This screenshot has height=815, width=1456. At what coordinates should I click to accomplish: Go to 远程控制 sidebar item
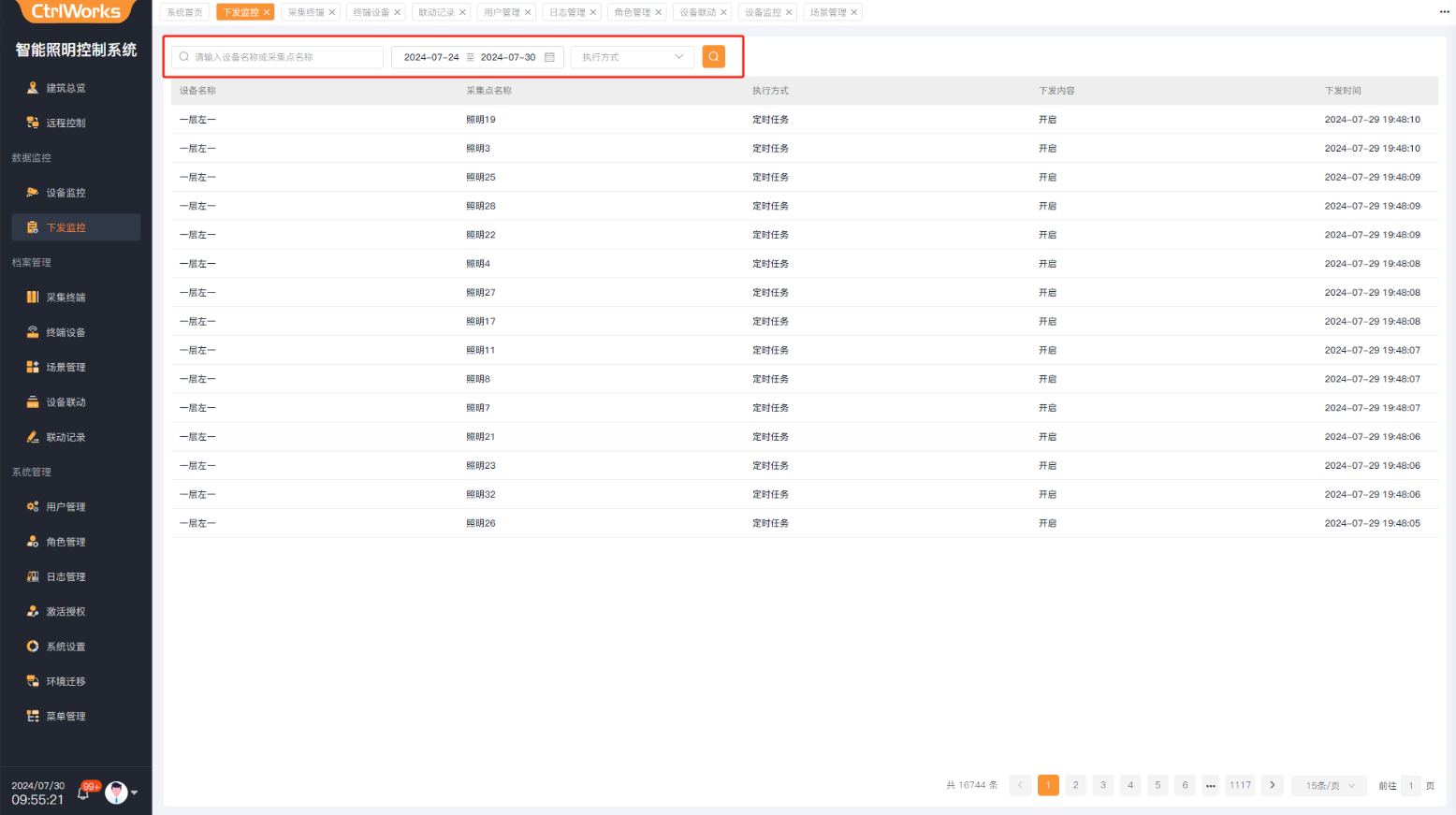pos(66,123)
